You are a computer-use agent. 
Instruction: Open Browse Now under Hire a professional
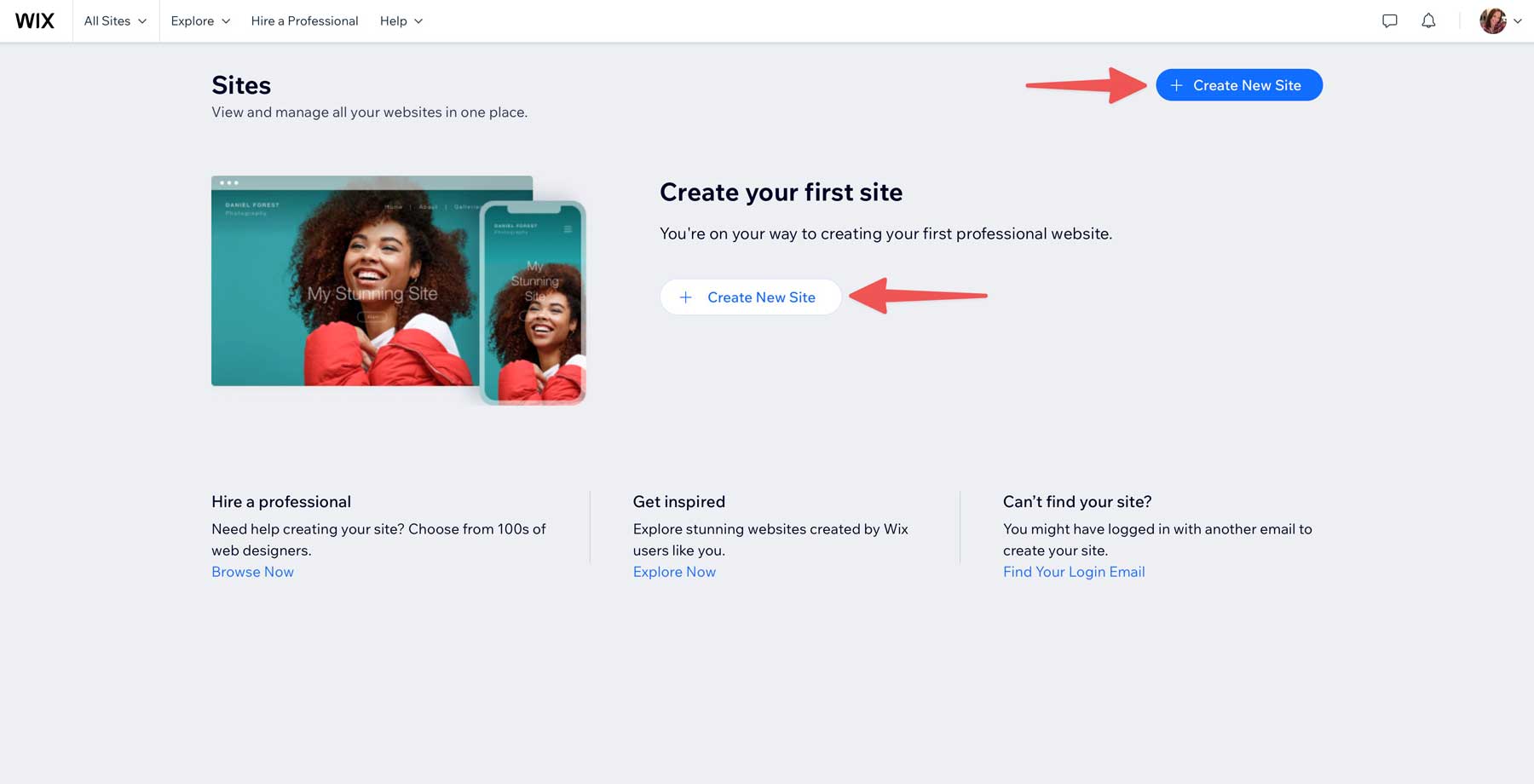tap(252, 572)
